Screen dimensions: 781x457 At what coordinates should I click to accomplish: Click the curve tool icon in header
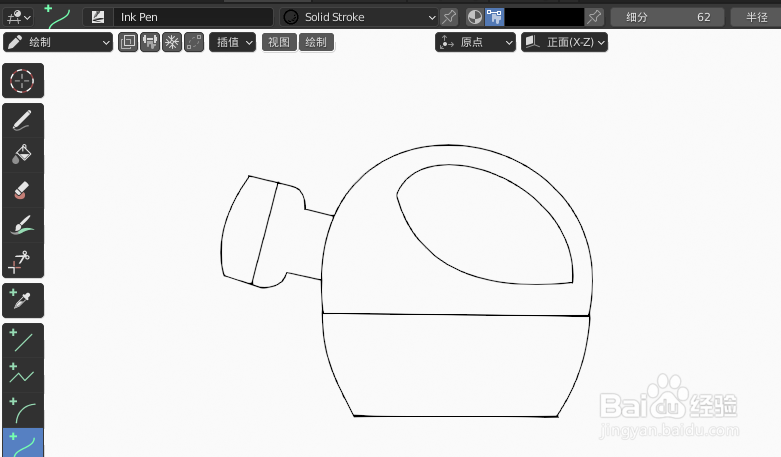[x=58, y=17]
